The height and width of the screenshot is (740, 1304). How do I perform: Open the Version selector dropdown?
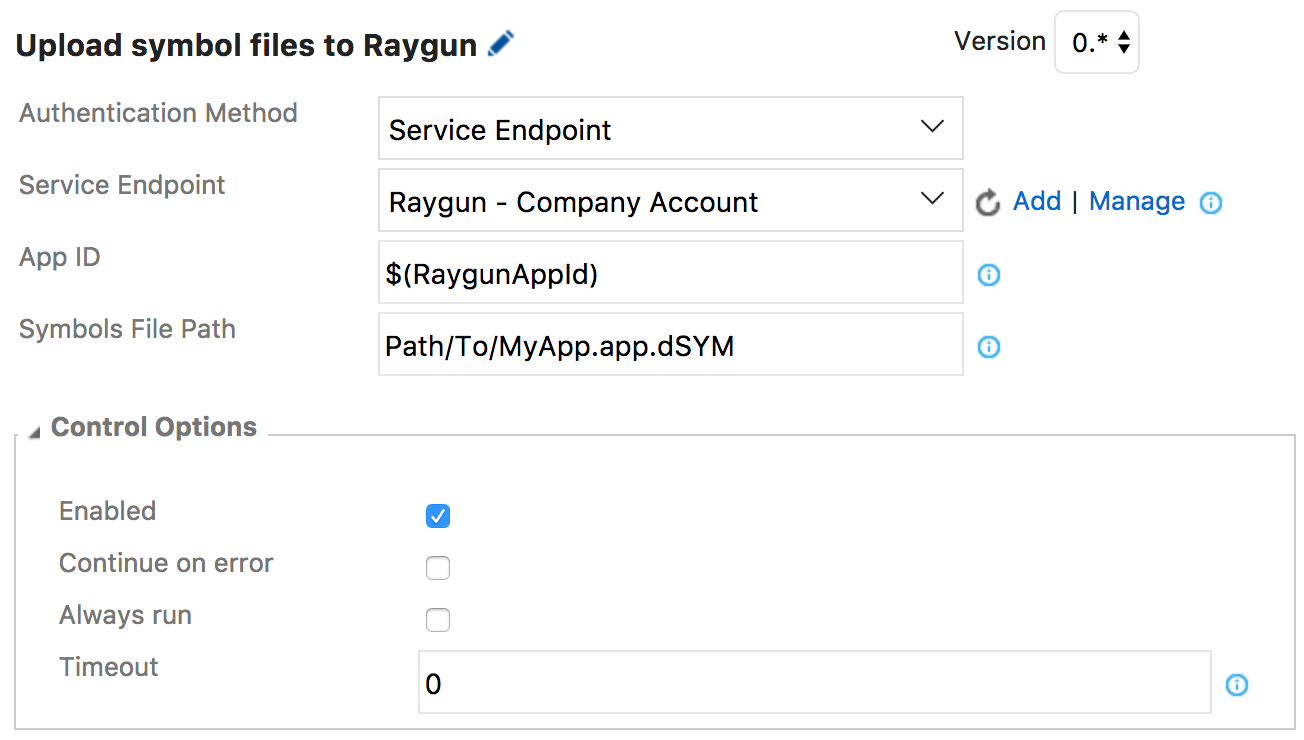(1097, 43)
